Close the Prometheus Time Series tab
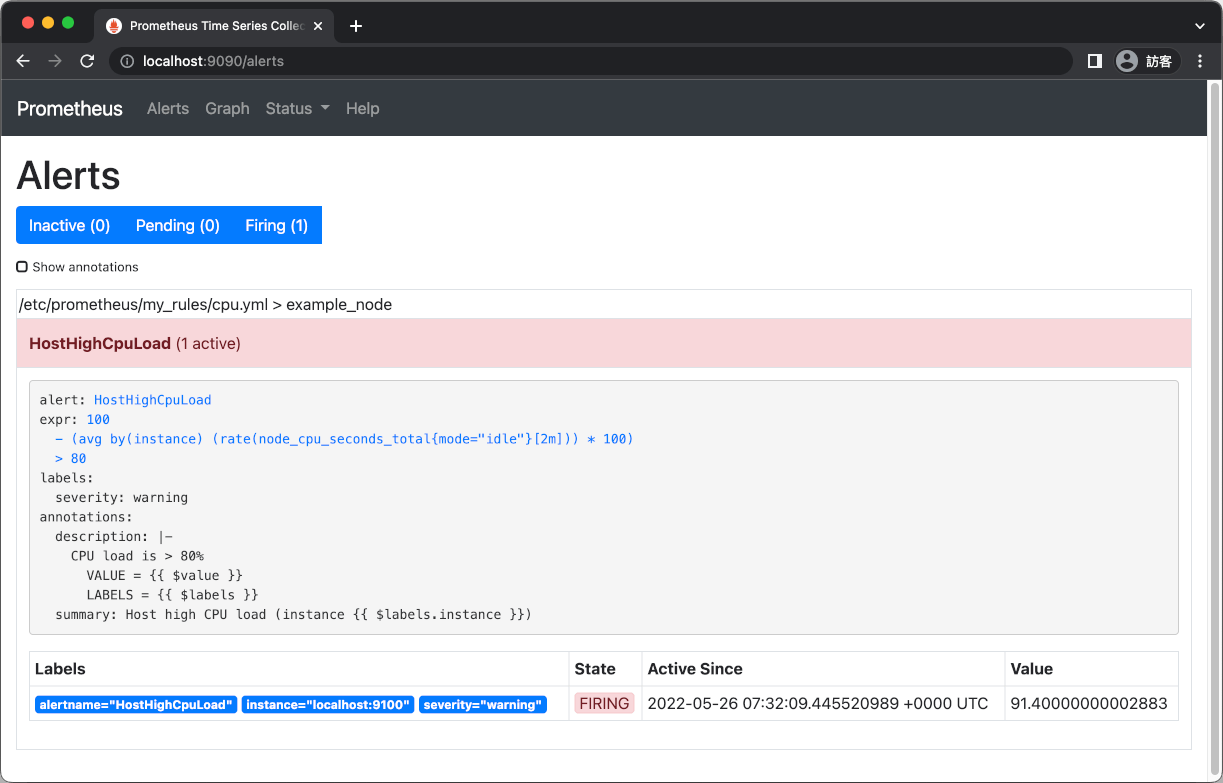The width and height of the screenshot is (1223, 783). tap(318, 26)
